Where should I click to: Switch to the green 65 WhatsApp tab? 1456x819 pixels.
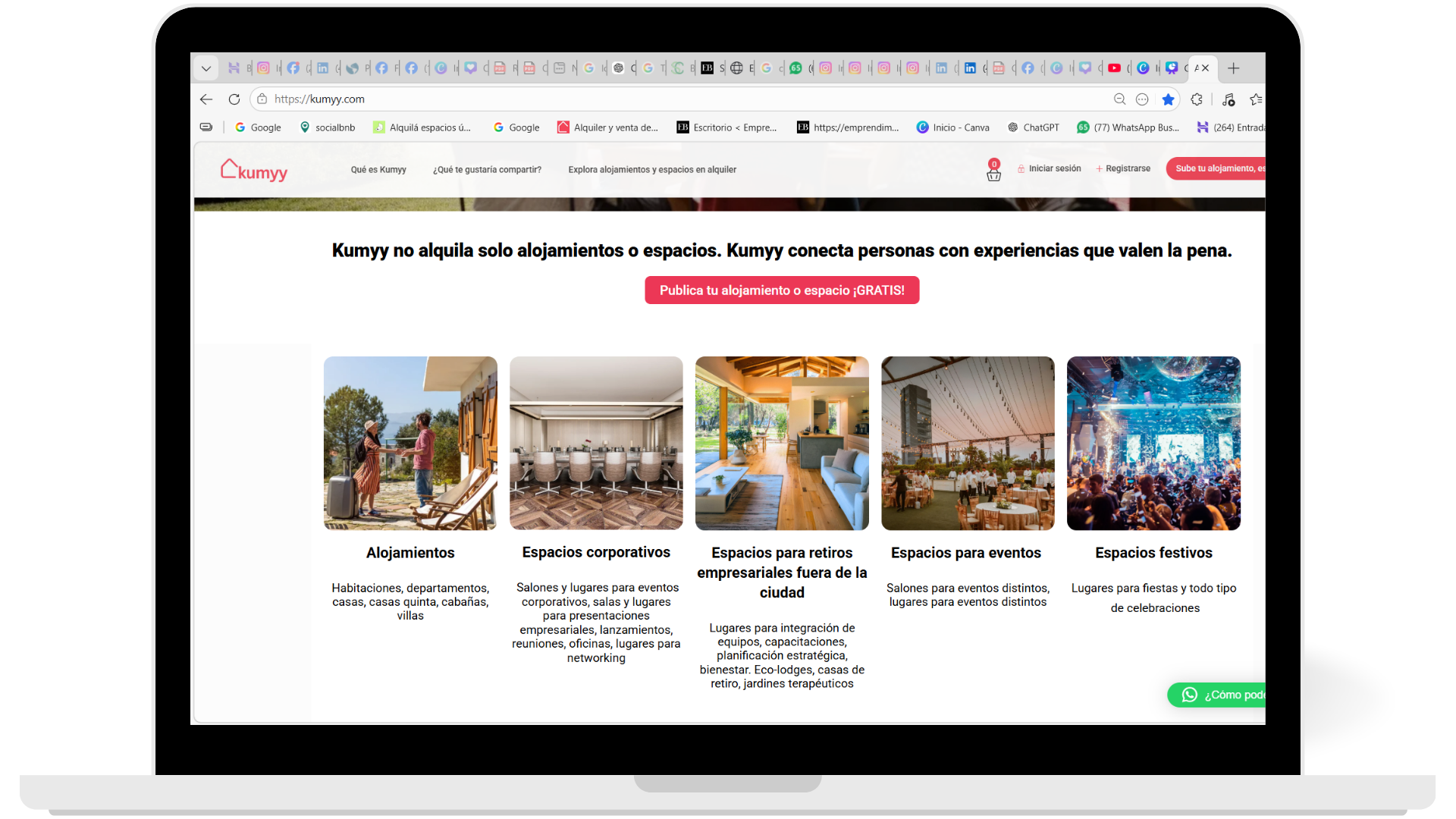[x=795, y=68]
